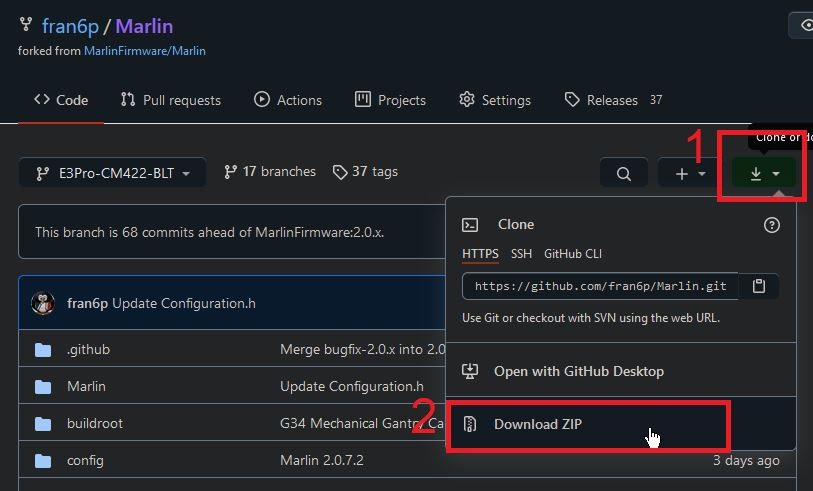Open the E3Pro-CM422-BLT branch dropdown
Viewport: 813px width, 491px height.
pos(112,173)
